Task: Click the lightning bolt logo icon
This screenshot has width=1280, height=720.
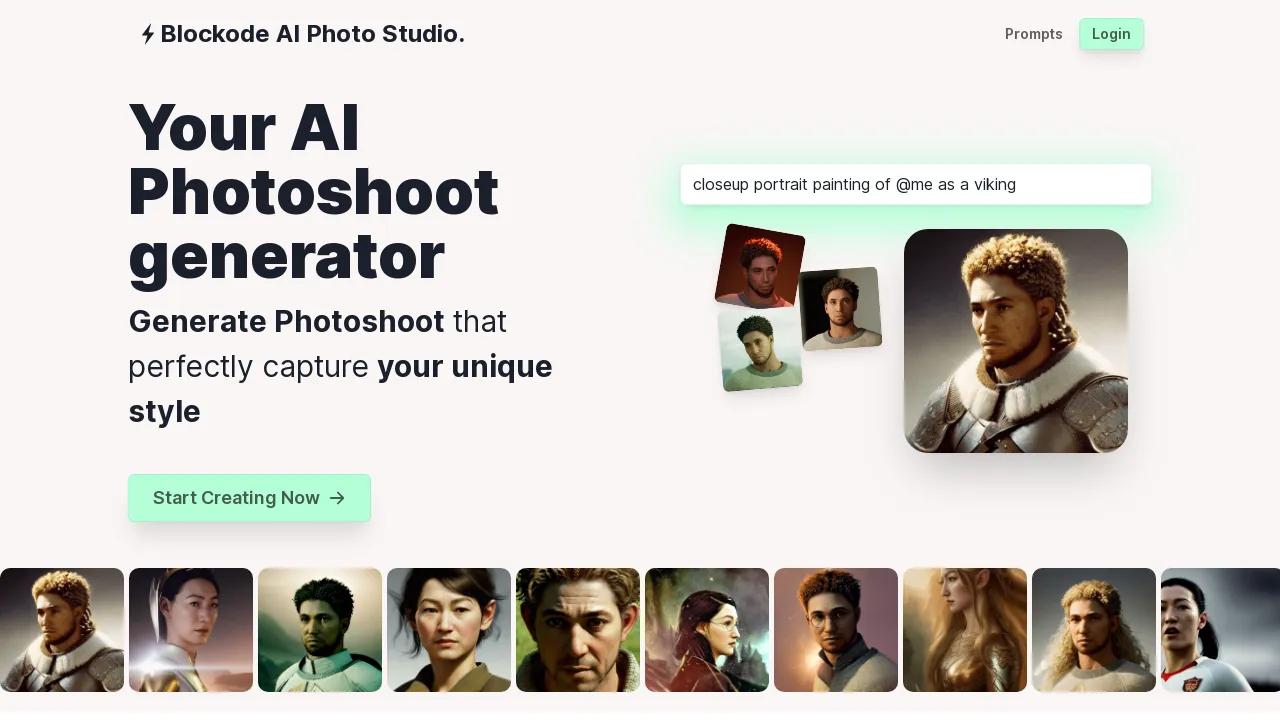Action: [x=147, y=34]
